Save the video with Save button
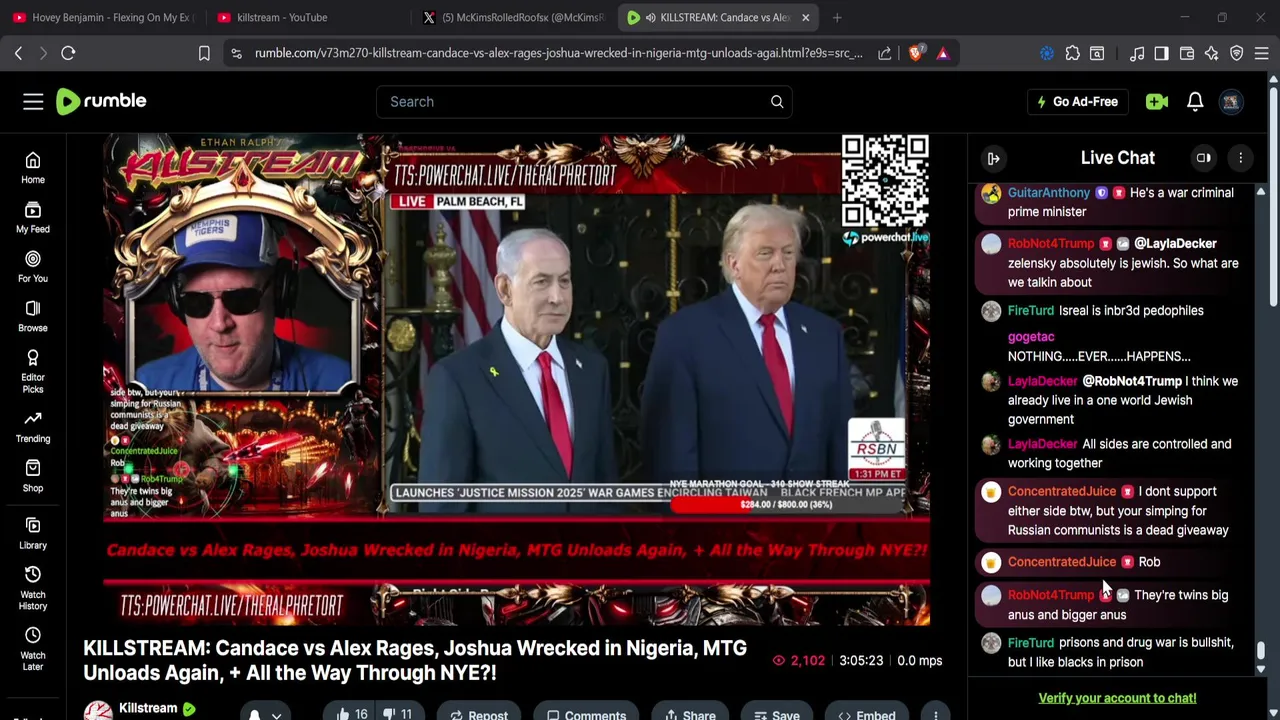The image size is (1280, 720). click(x=776, y=714)
